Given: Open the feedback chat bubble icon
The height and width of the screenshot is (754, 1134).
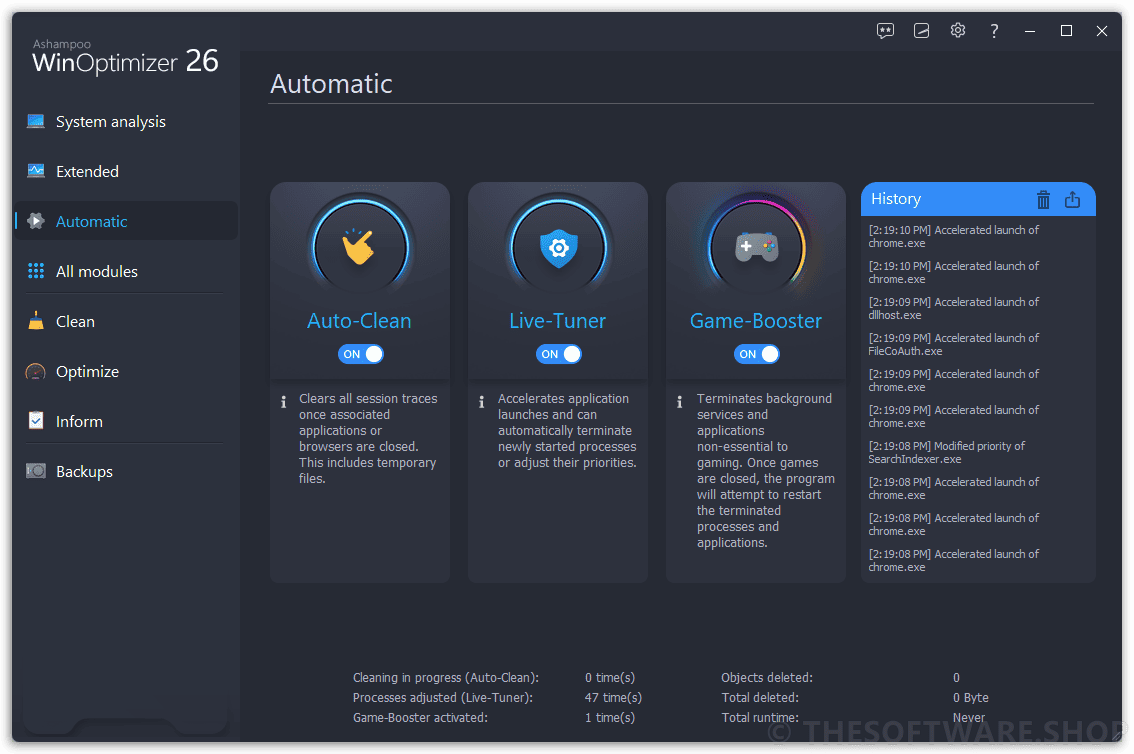Looking at the screenshot, I should [x=885, y=30].
